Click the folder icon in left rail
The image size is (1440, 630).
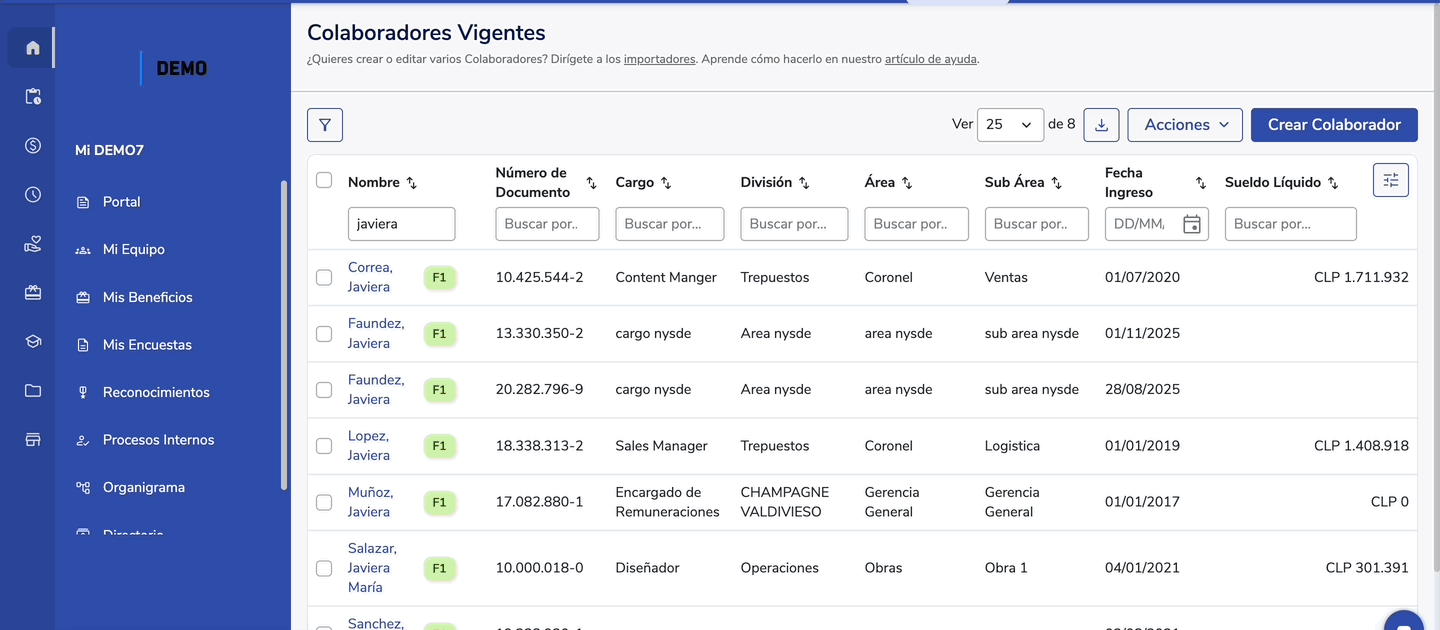click(33, 391)
